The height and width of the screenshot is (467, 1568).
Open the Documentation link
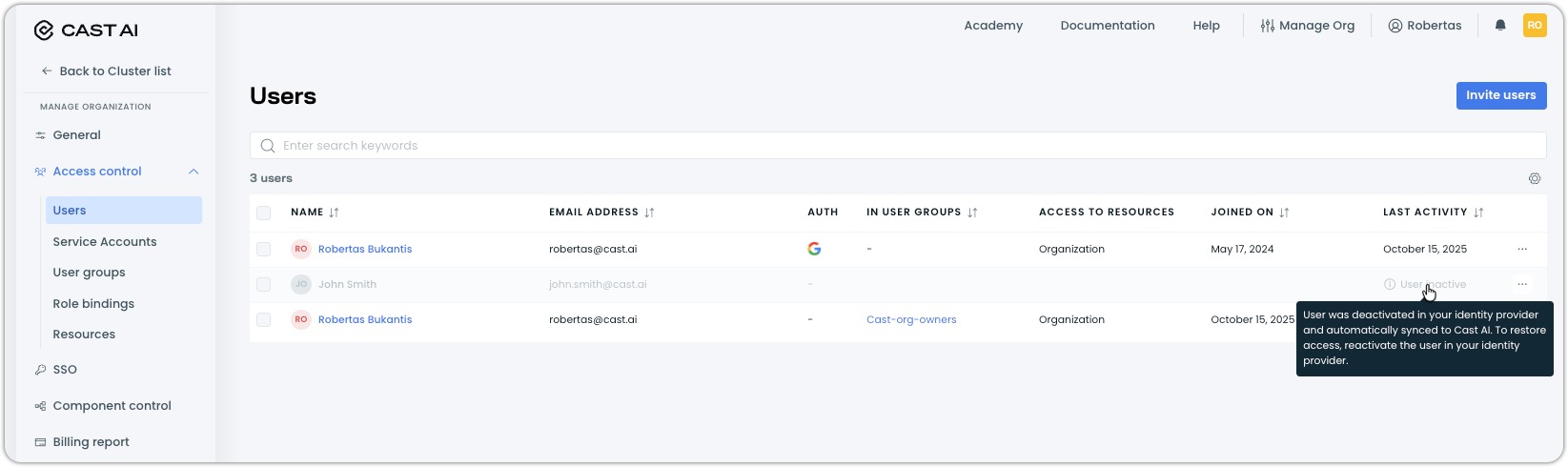tap(1108, 26)
